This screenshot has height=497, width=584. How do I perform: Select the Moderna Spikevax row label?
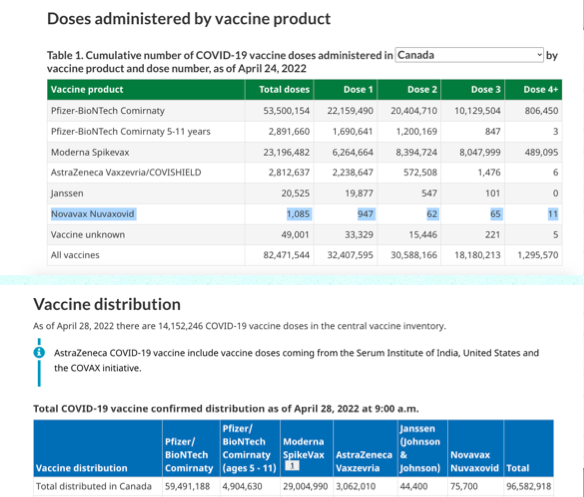tap(90, 152)
